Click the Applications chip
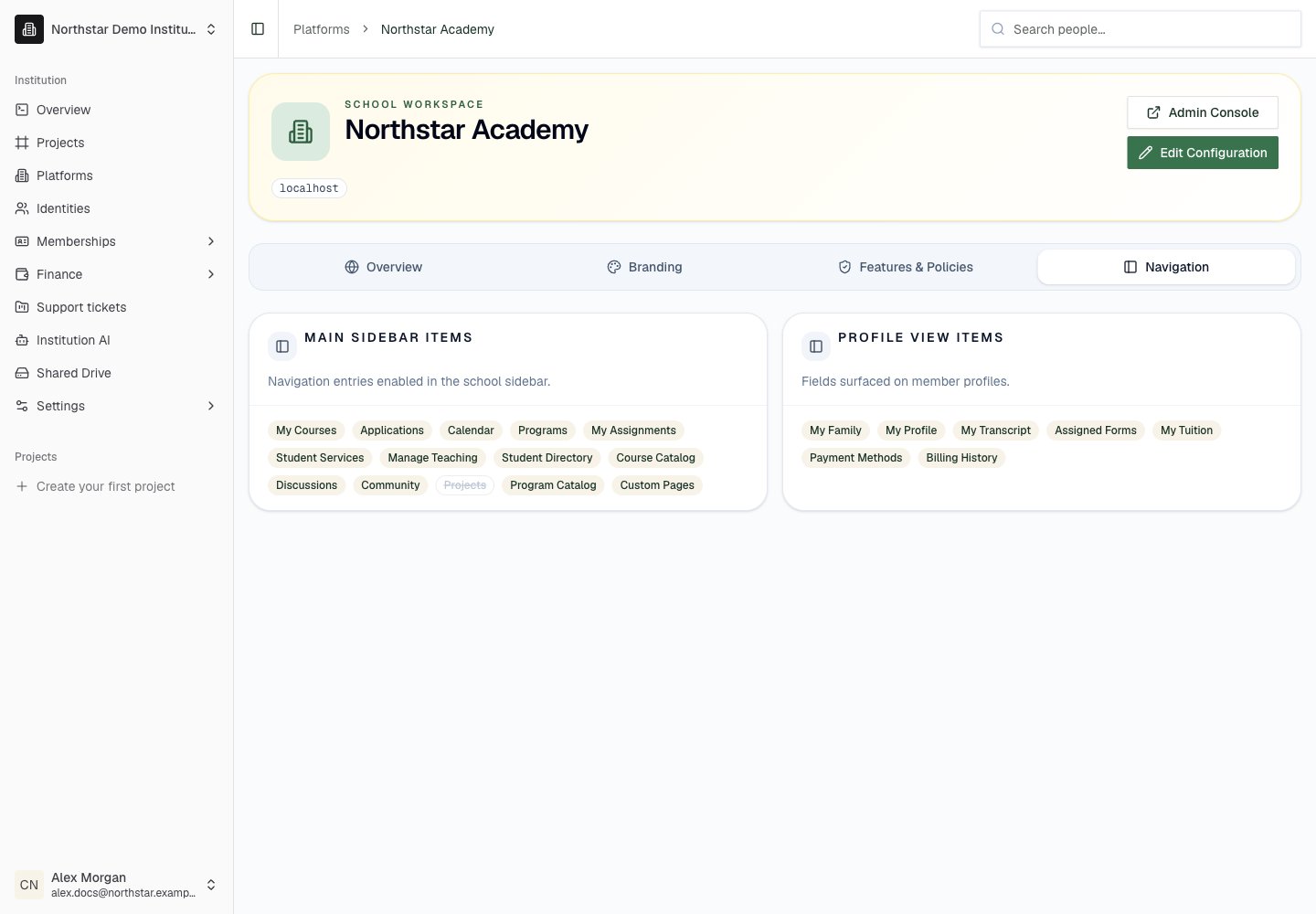Image resolution: width=1316 pixels, height=914 pixels. (392, 430)
